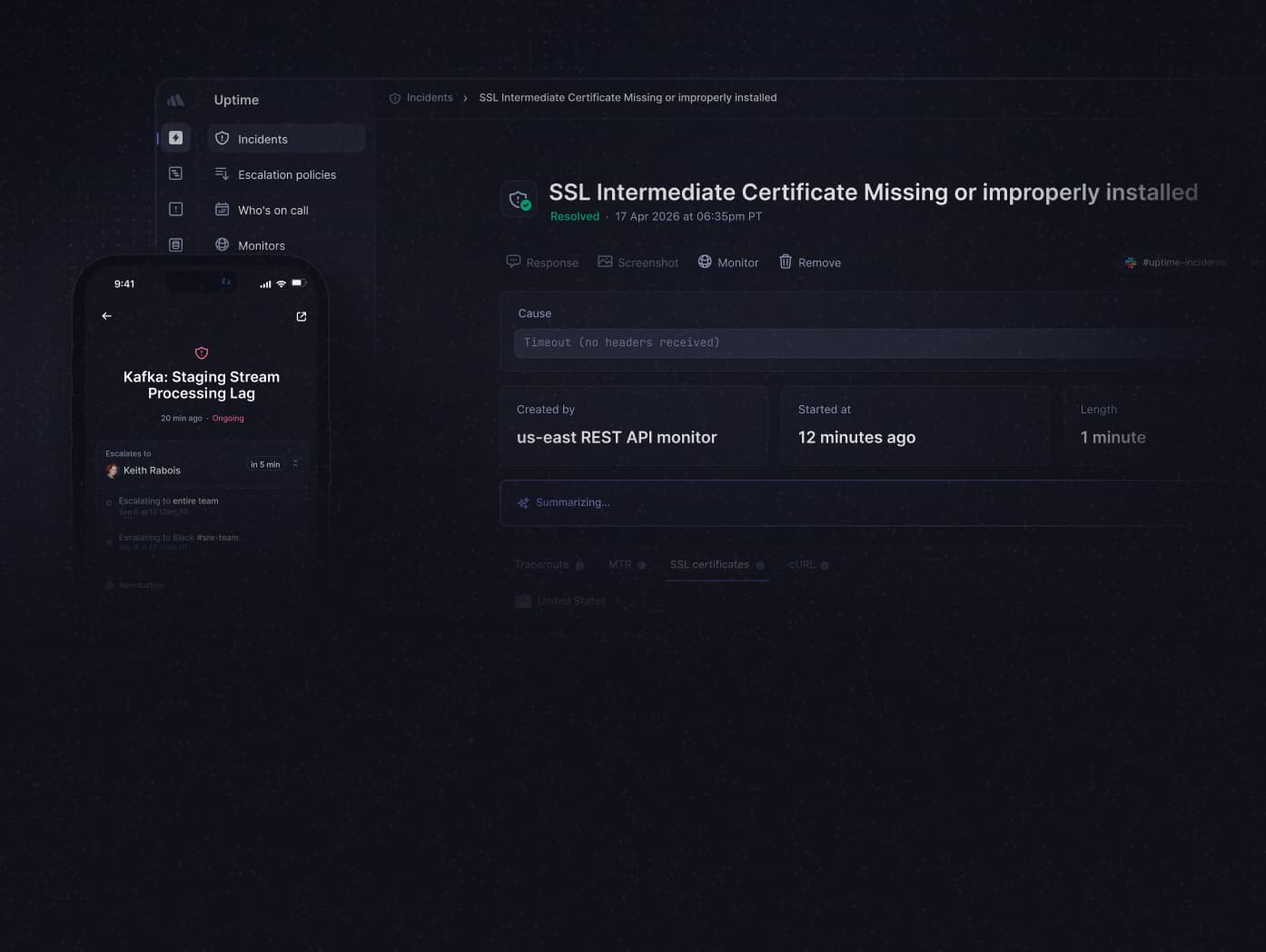Click the Response button

pos(542,263)
